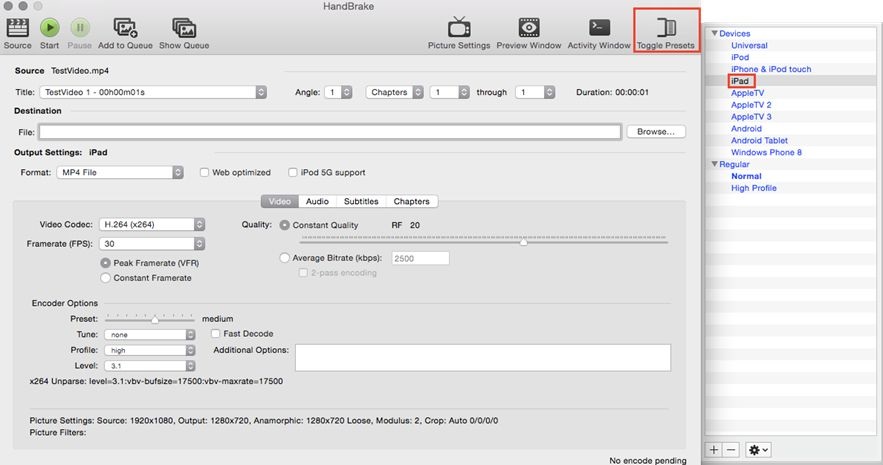This screenshot has width=883, height=465.
Task: Open the Title dropdown
Action: [153, 92]
